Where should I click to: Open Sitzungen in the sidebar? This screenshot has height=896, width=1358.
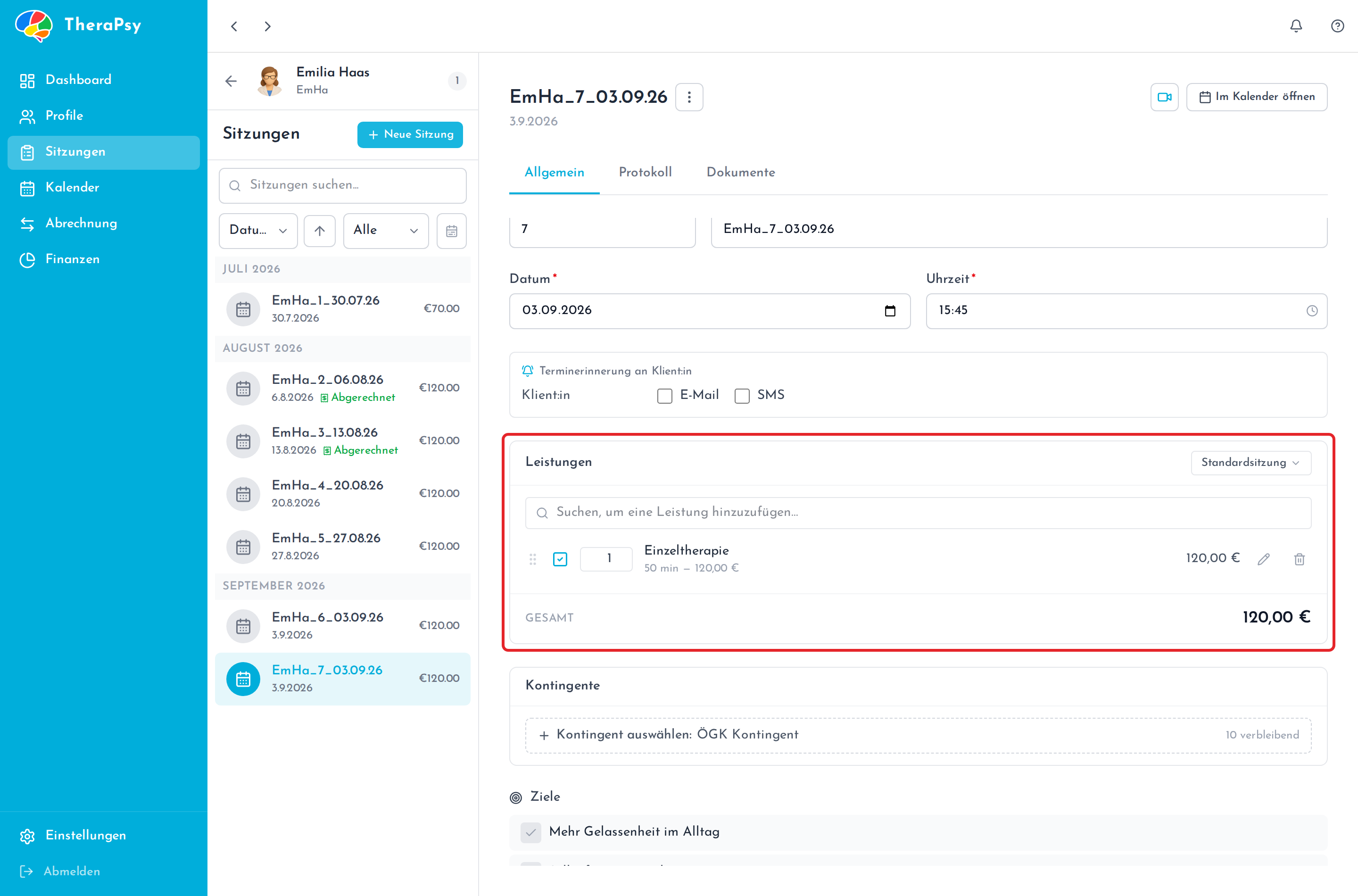click(103, 152)
